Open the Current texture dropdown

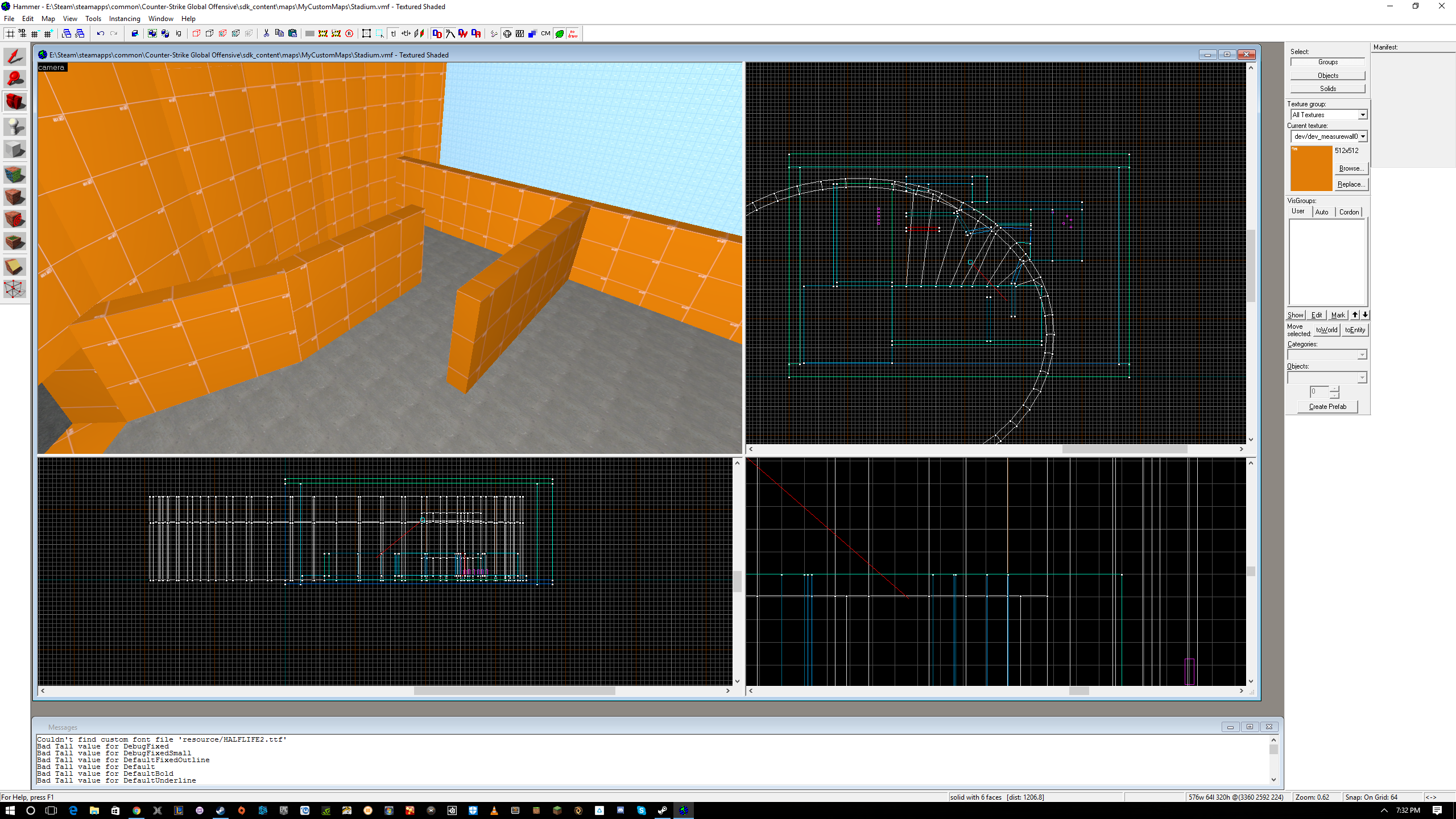point(1363,136)
